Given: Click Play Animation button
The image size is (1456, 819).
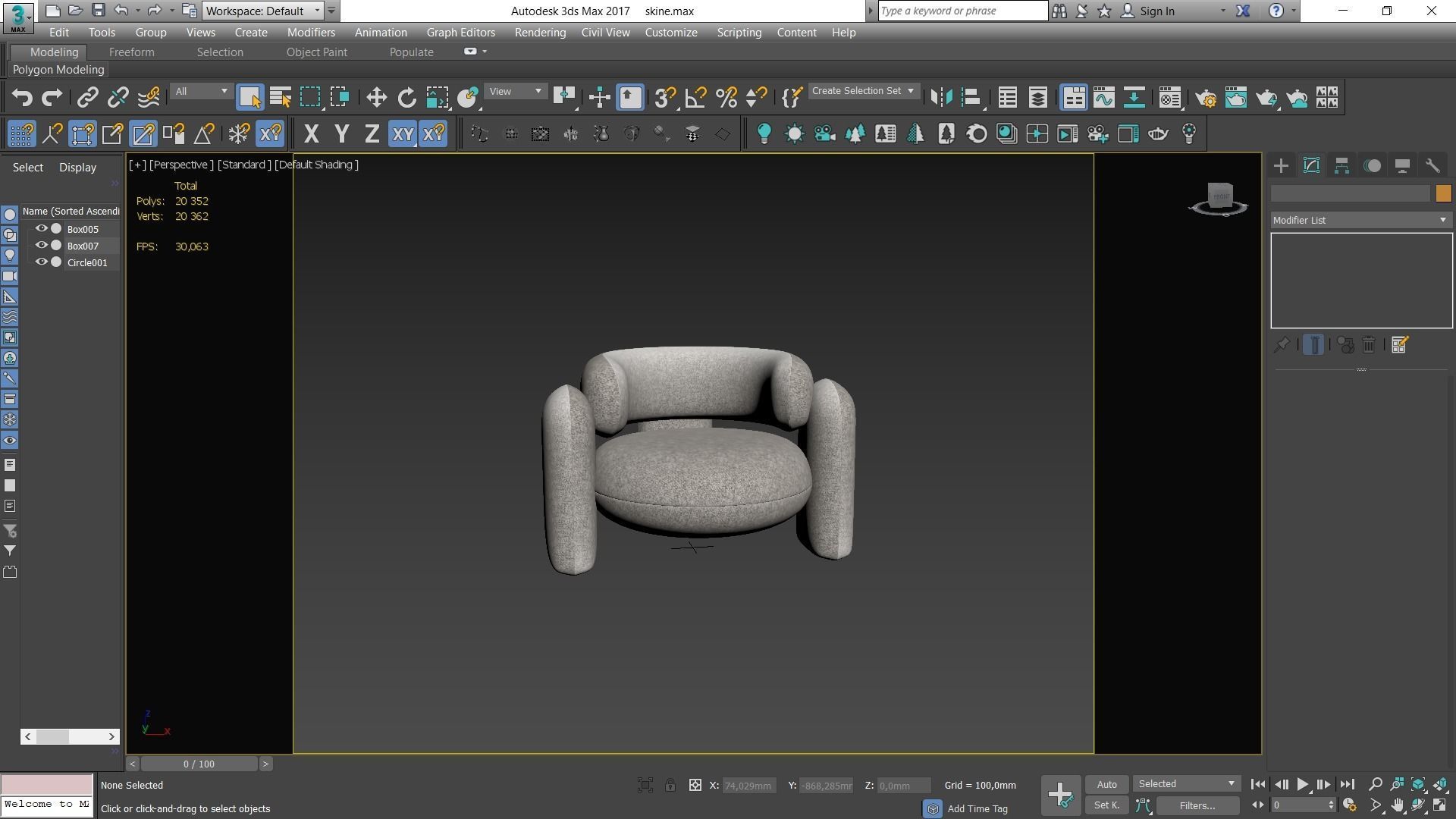Looking at the screenshot, I should [1302, 784].
